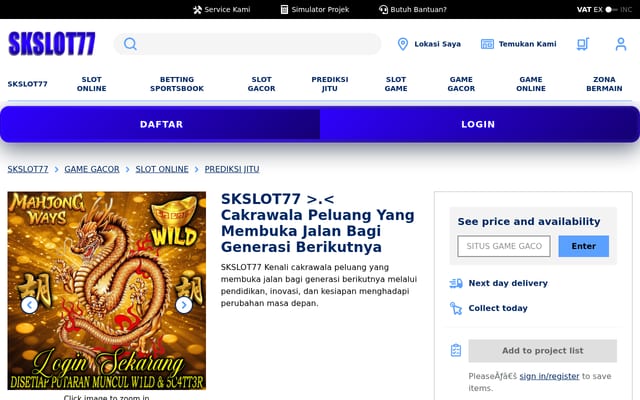The image size is (640, 400).
Task: Open the user account icon
Action: [x=621, y=44]
